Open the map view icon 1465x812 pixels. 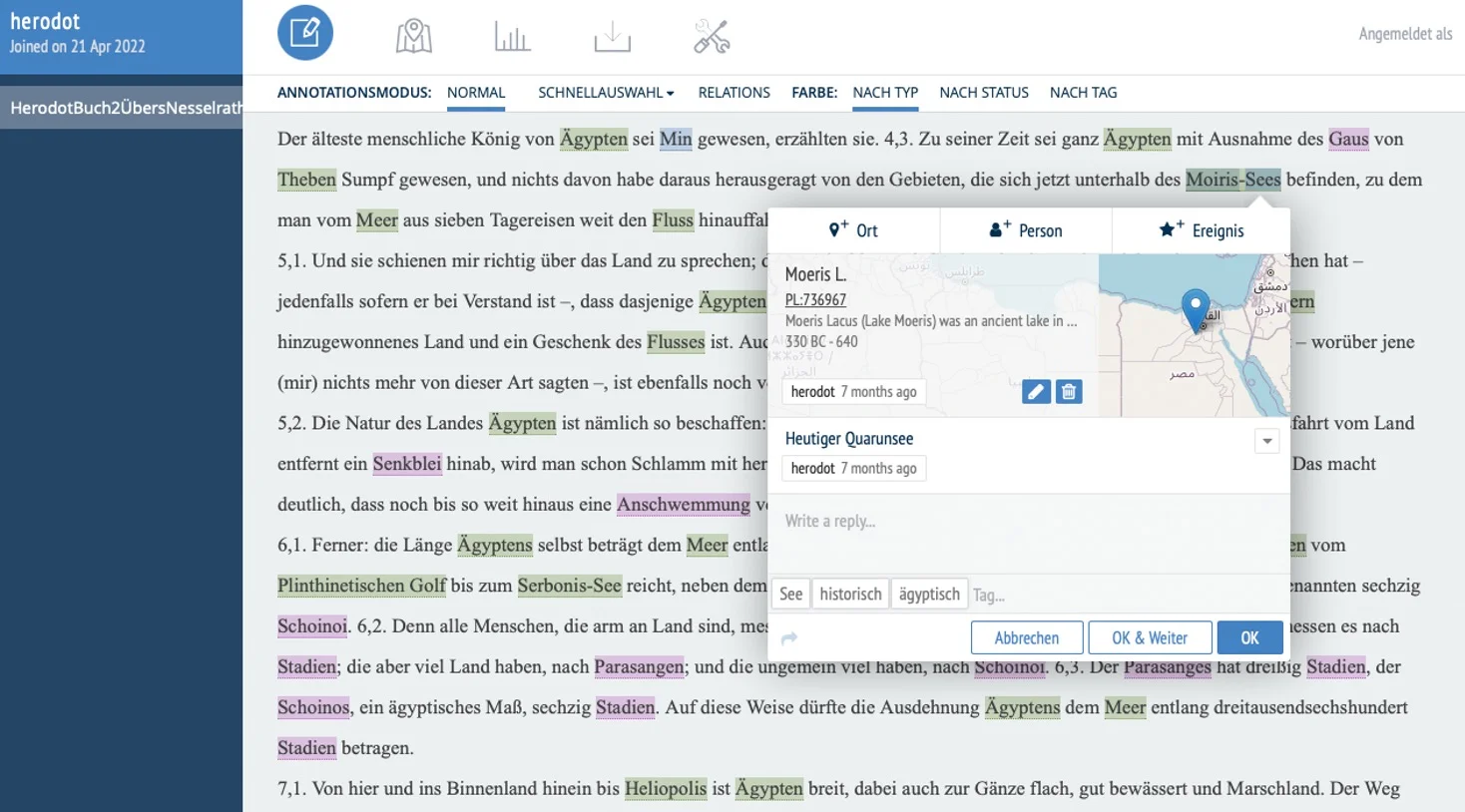click(x=413, y=37)
